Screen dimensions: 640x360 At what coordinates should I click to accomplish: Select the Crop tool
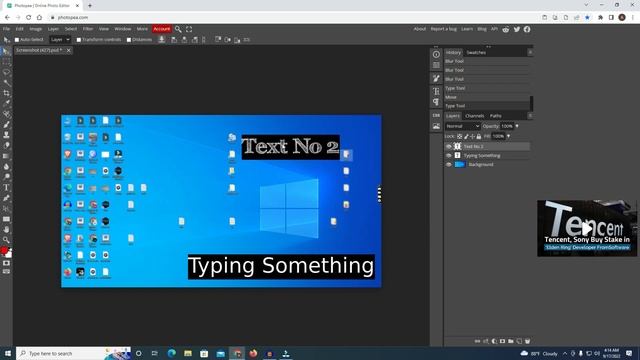6,93
